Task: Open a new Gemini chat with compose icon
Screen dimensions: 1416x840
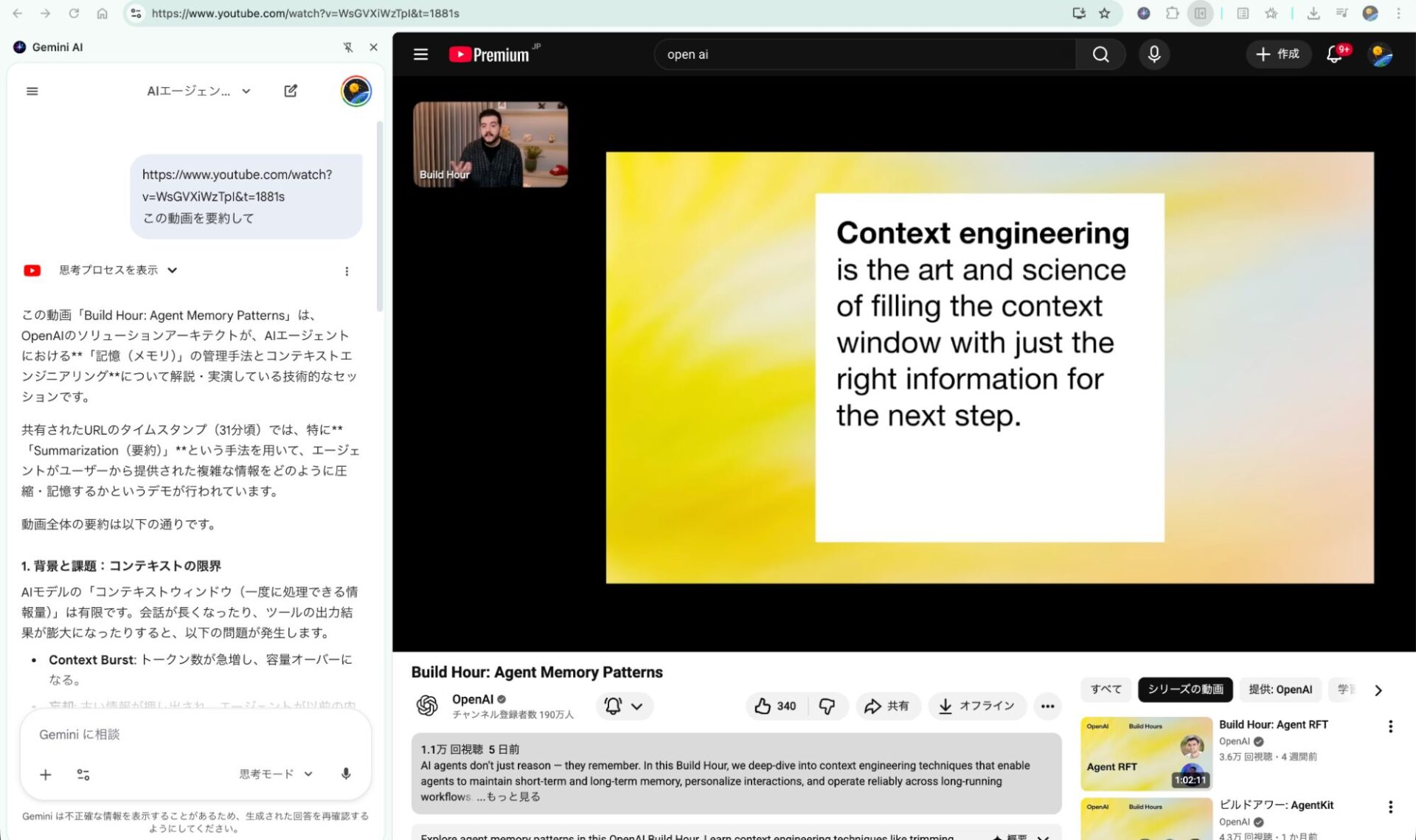Action: [291, 91]
